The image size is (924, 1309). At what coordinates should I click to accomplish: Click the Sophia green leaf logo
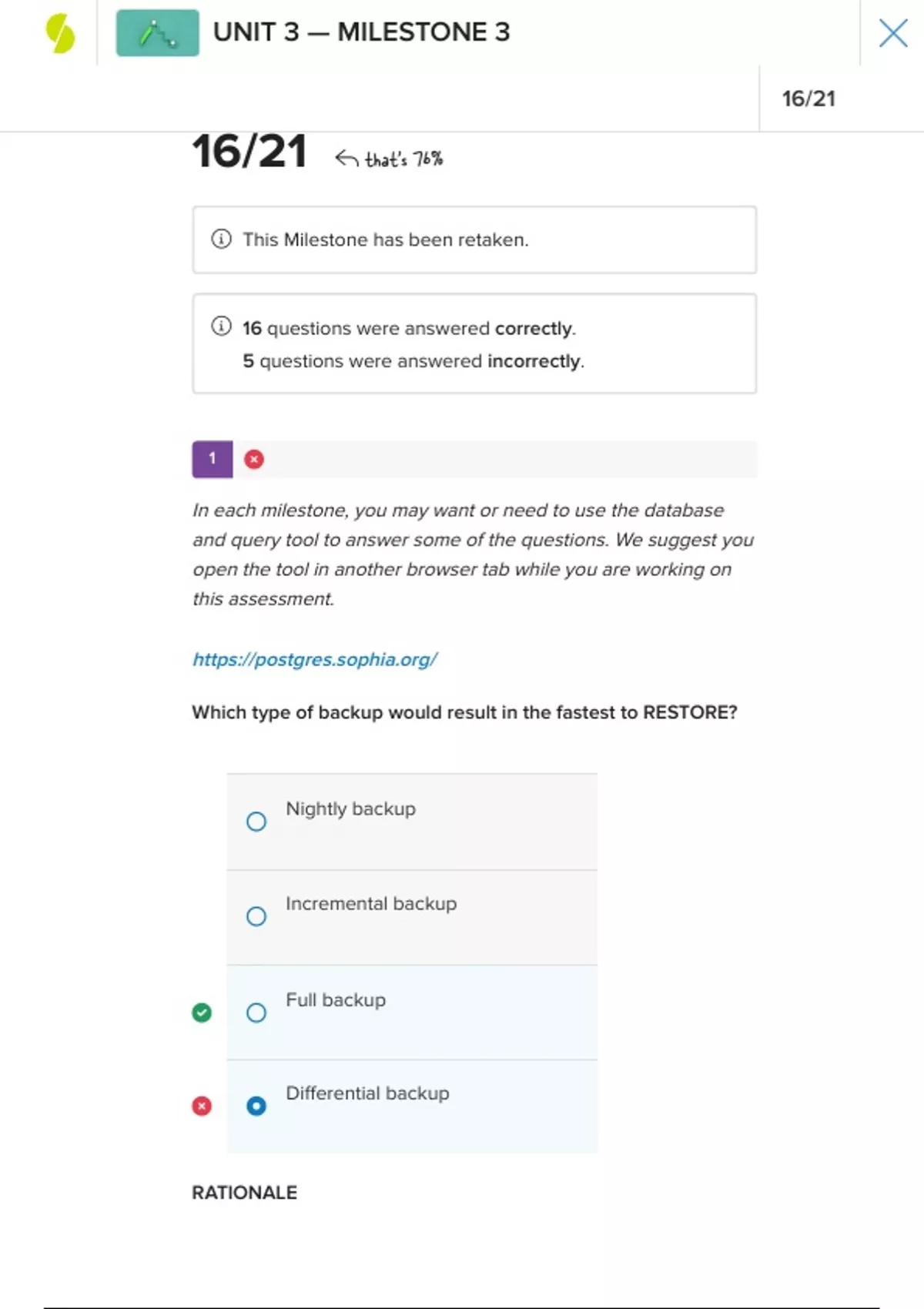60,34
